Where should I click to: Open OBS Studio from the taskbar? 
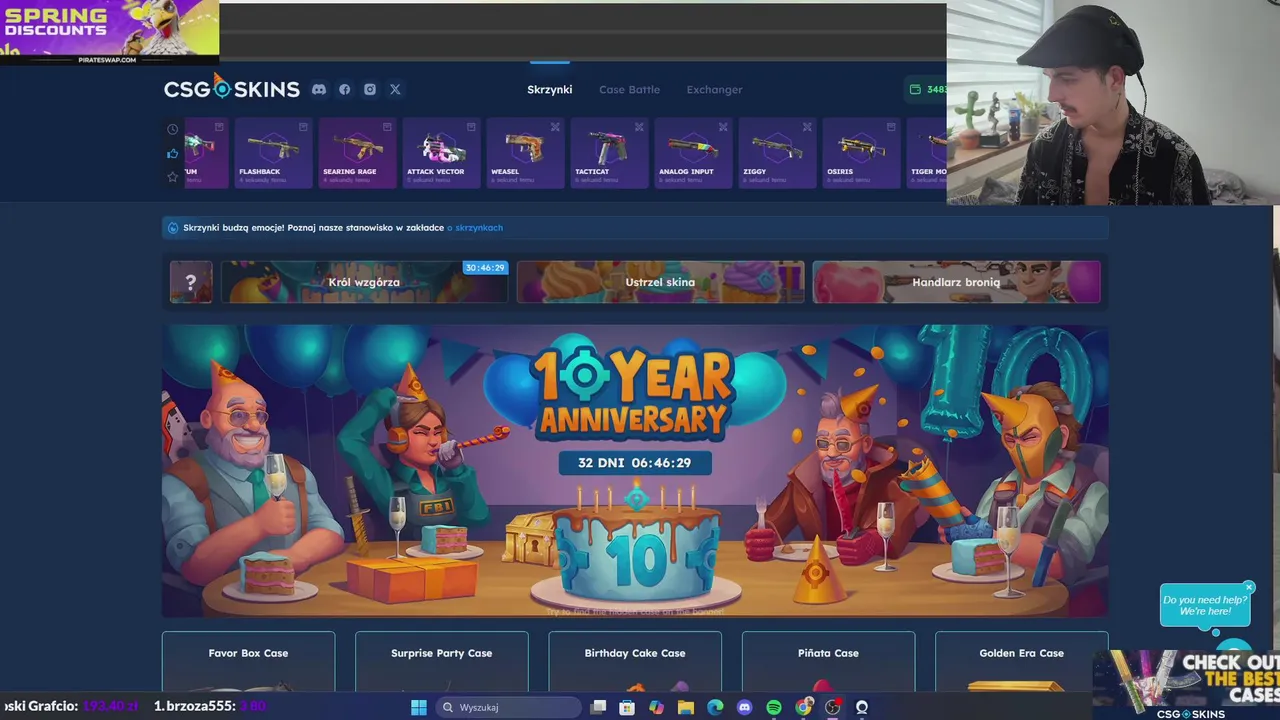(x=833, y=707)
